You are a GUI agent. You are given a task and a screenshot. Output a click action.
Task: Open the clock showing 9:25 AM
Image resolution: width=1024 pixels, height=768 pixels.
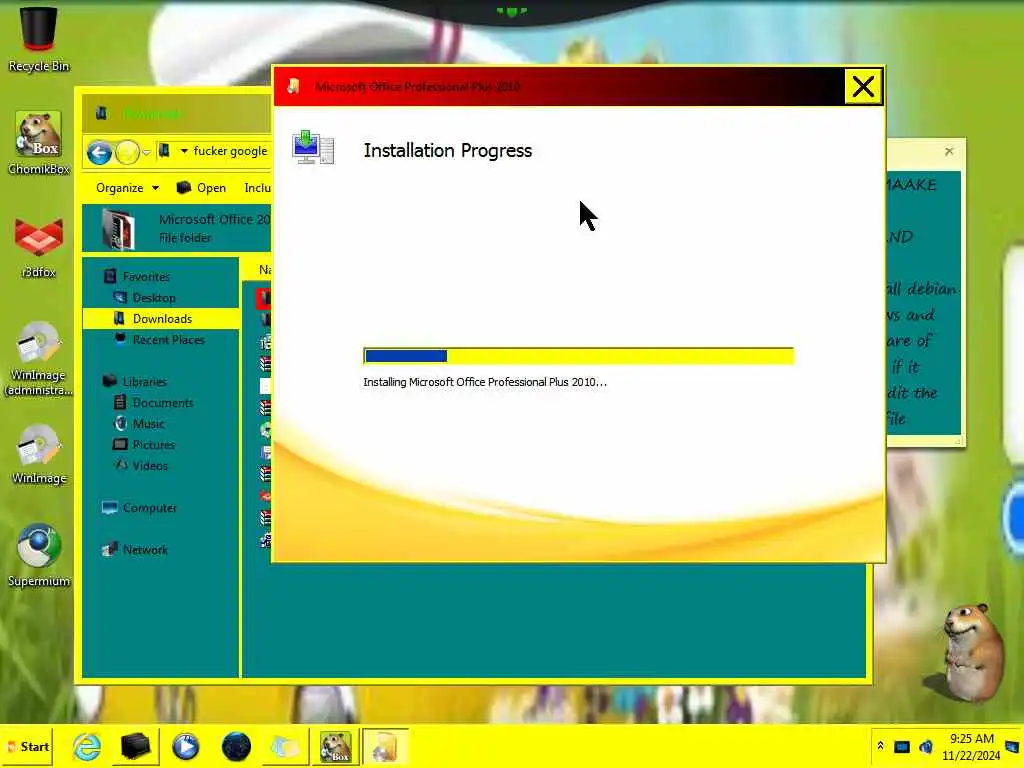tap(971, 746)
